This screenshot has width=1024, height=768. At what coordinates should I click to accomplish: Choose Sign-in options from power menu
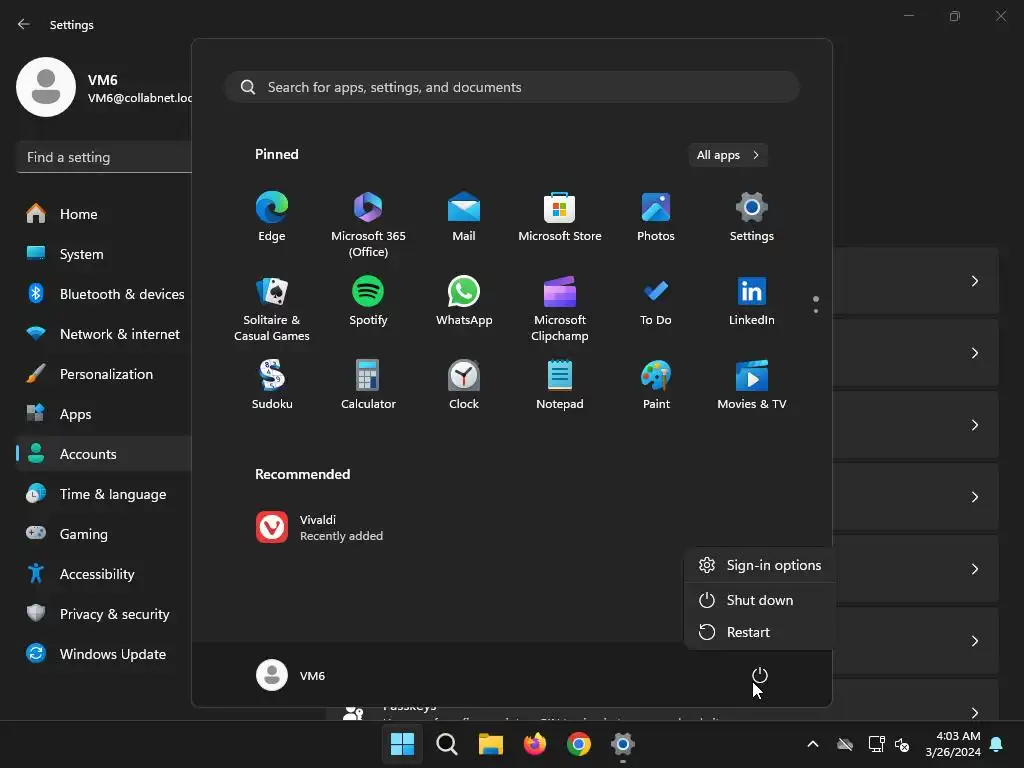click(x=760, y=565)
